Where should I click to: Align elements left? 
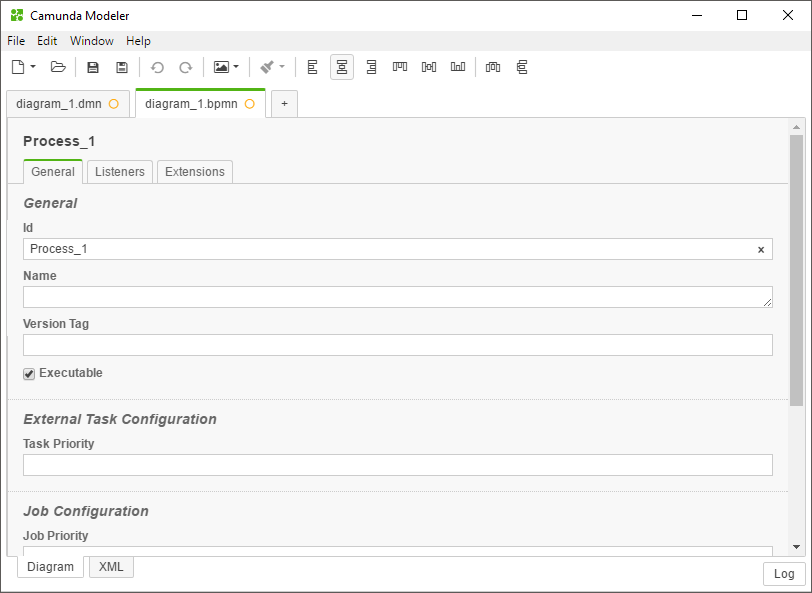coord(312,67)
